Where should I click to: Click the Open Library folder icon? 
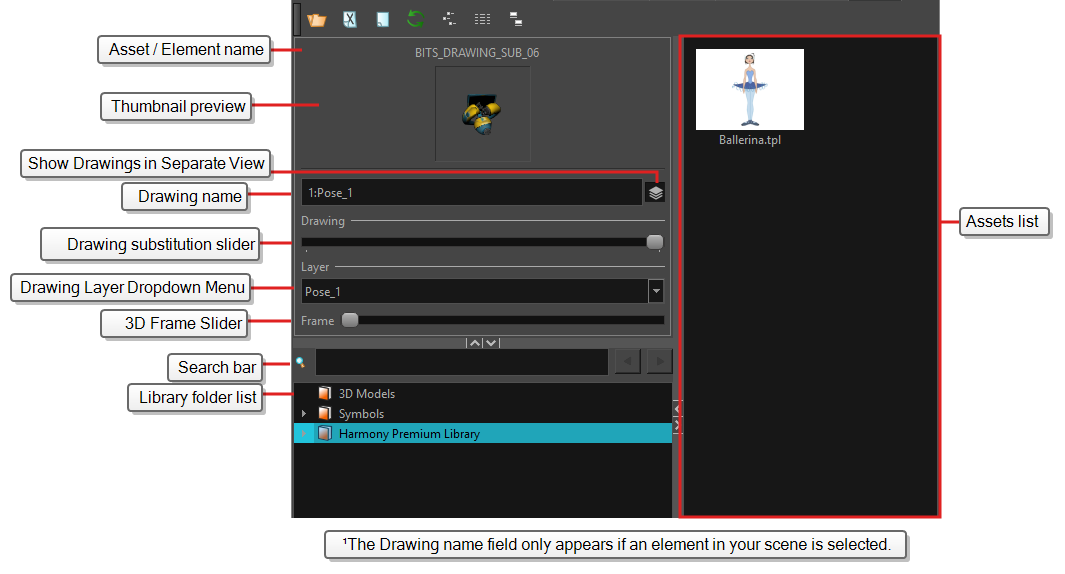(316, 20)
